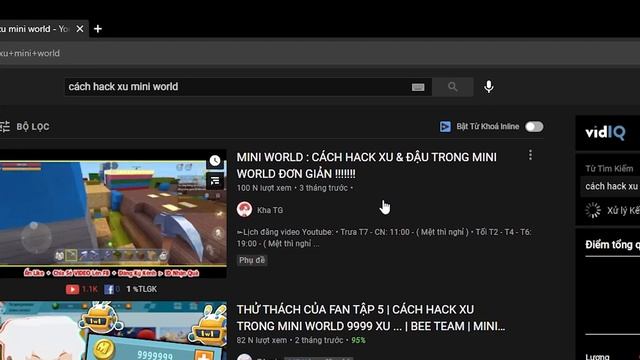
Task: Open the BỘ LỌC filter options
Action: click(25, 127)
